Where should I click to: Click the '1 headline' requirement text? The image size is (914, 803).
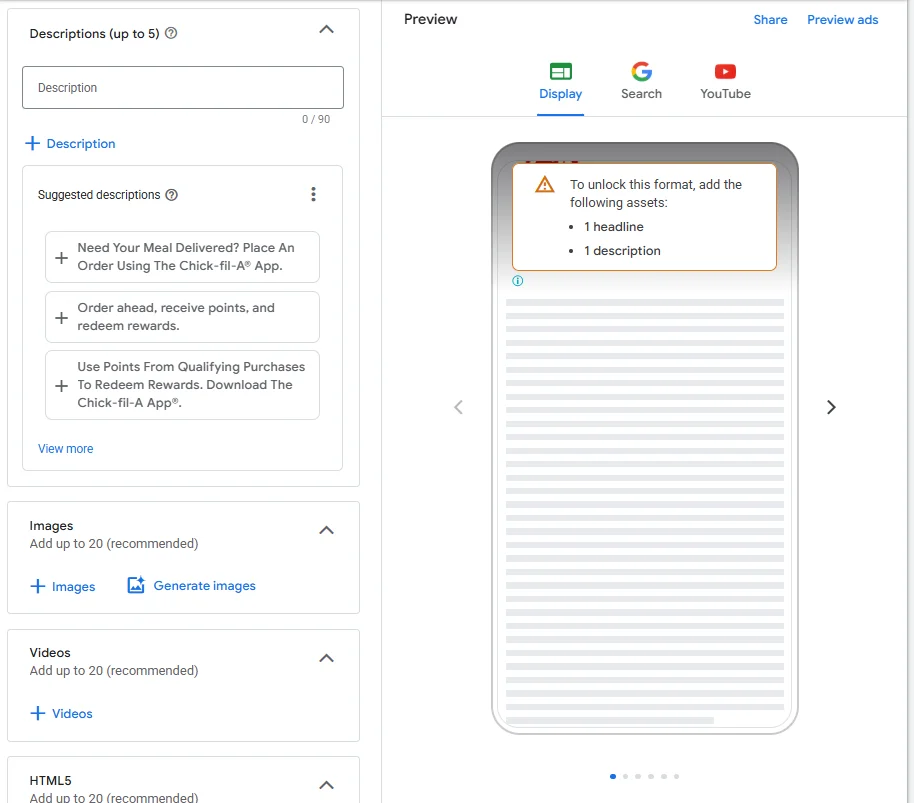point(614,227)
